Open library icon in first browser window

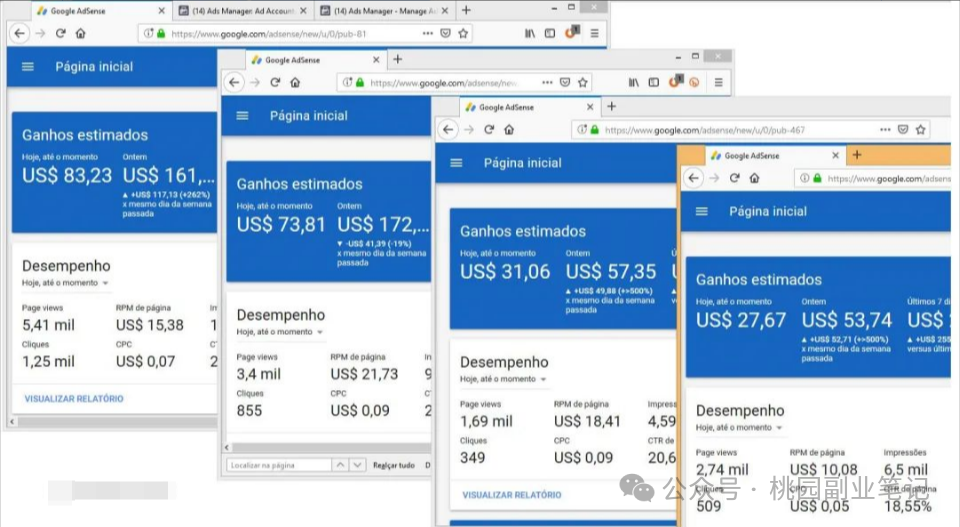[530, 33]
